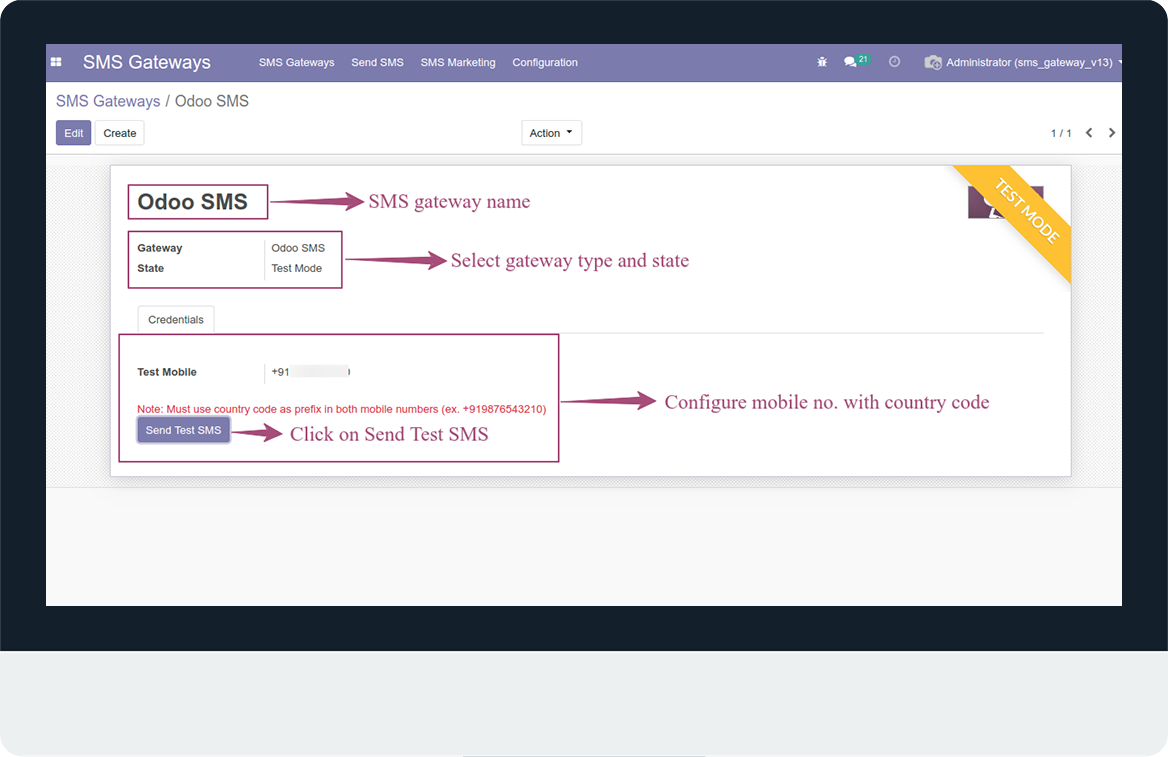
Task: Open the apps grid menu icon
Action: (x=56, y=63)
